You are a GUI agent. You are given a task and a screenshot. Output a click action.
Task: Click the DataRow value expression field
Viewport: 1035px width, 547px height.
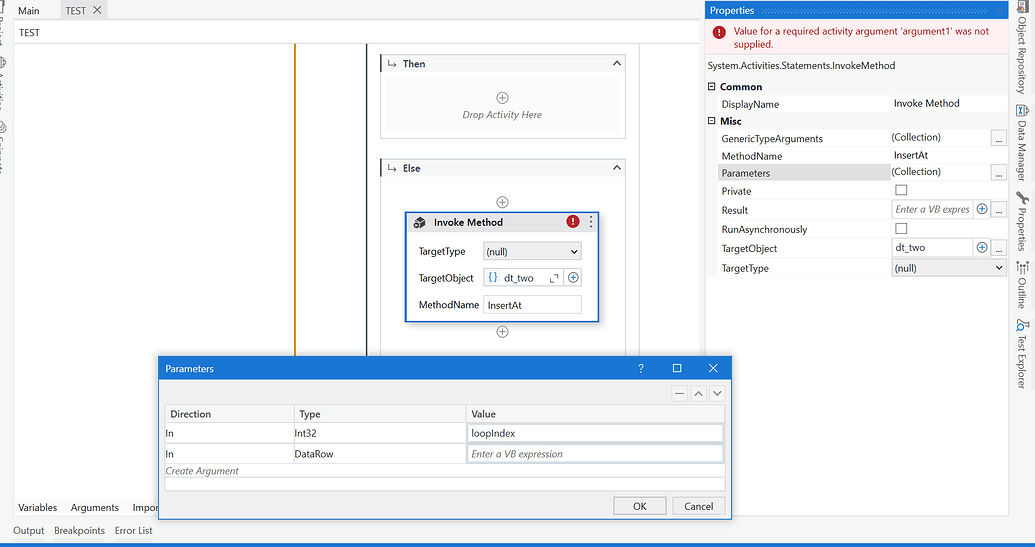click(x=595, y=454)
